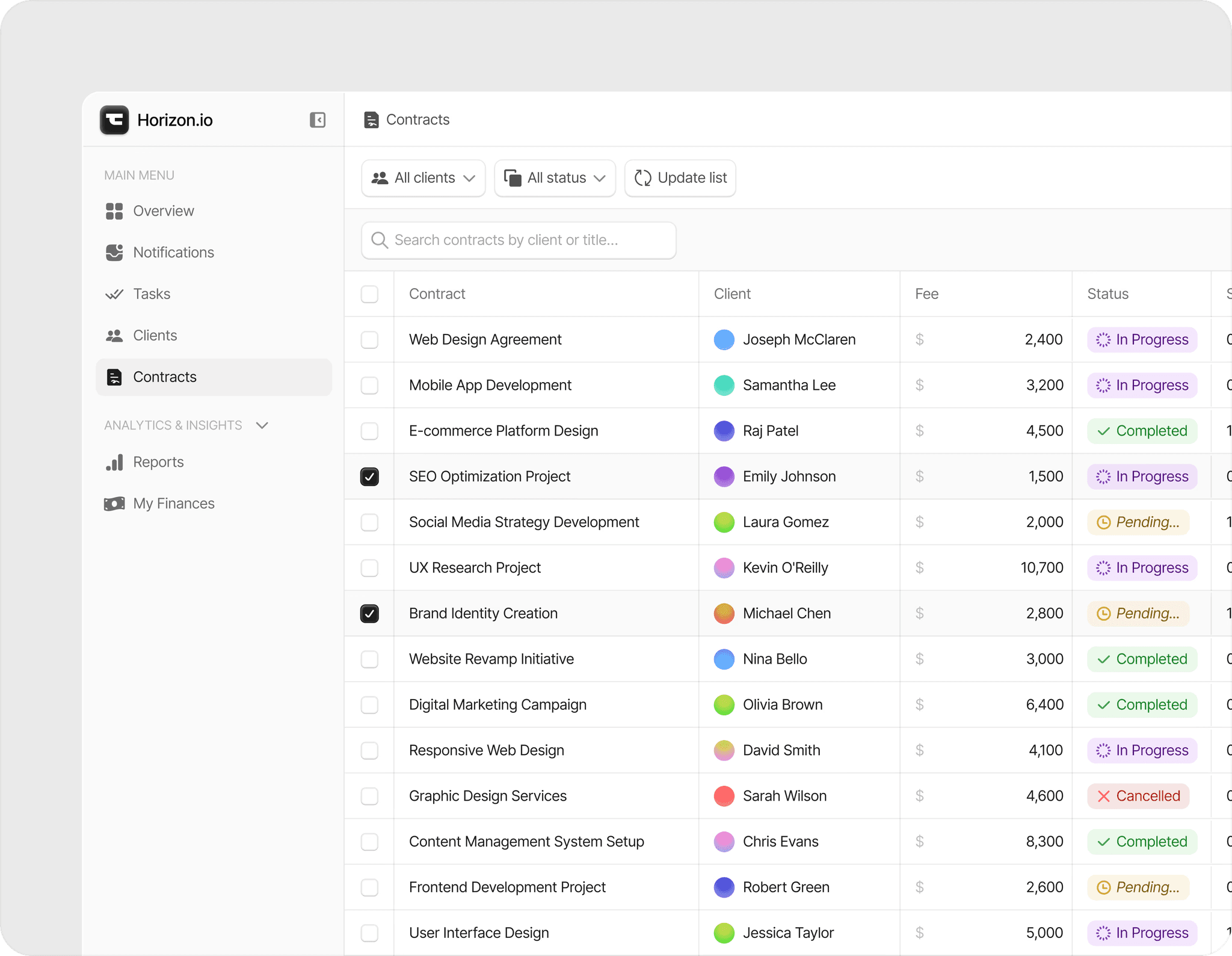Open the Graphic Design Services contract
The height and width of the screenshot is (956, 1232).
[x=487, y=796]
